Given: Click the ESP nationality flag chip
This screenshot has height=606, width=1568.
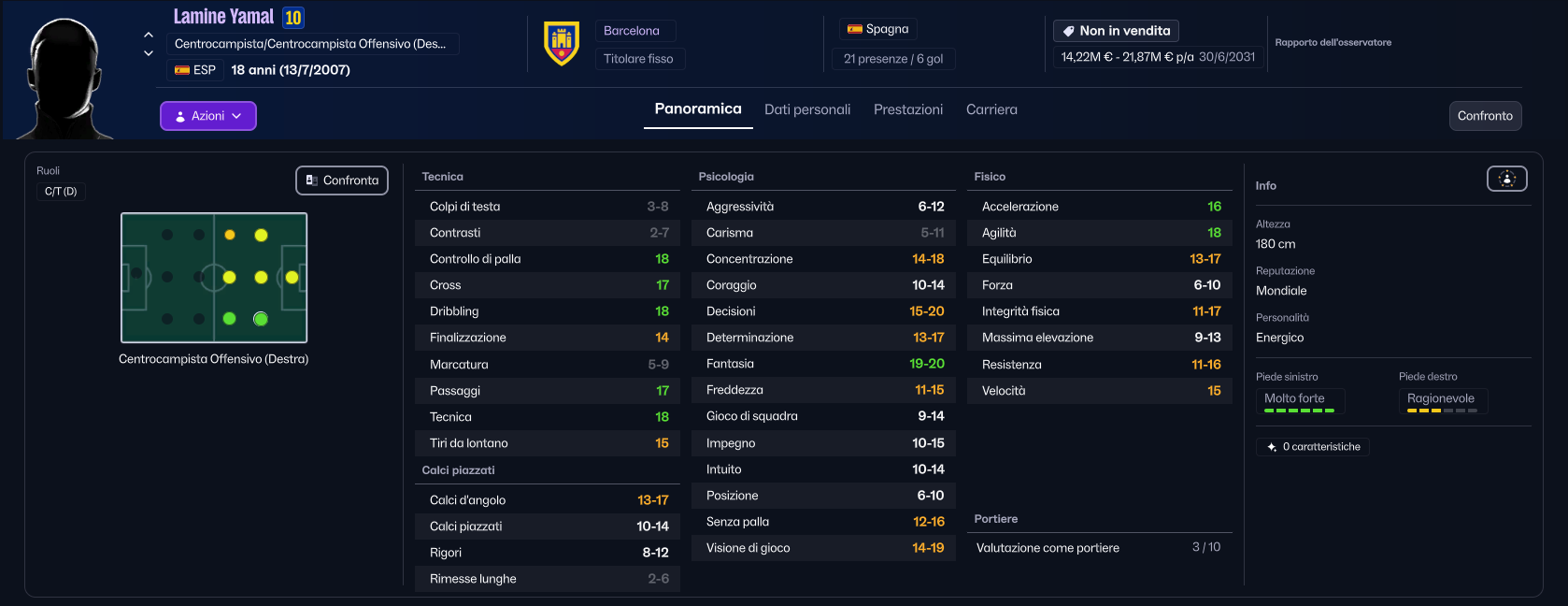Looking at the screenshot, I should click(195, 70).
